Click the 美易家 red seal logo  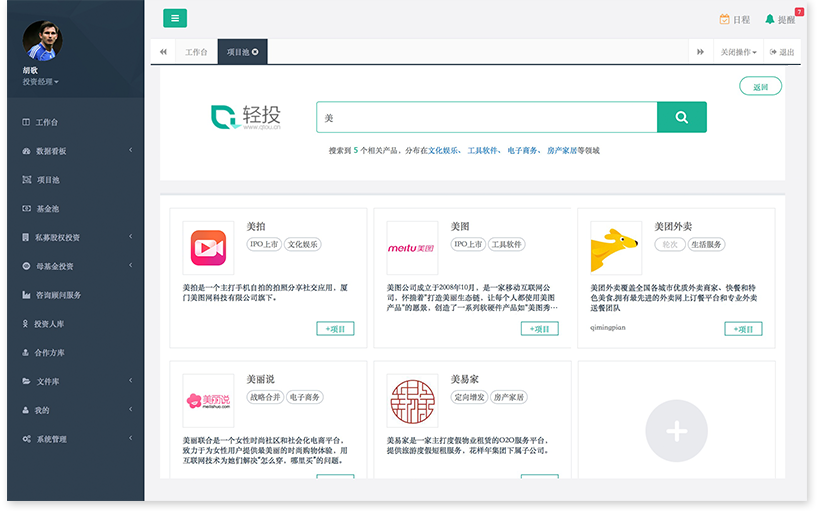coord(412,401)
